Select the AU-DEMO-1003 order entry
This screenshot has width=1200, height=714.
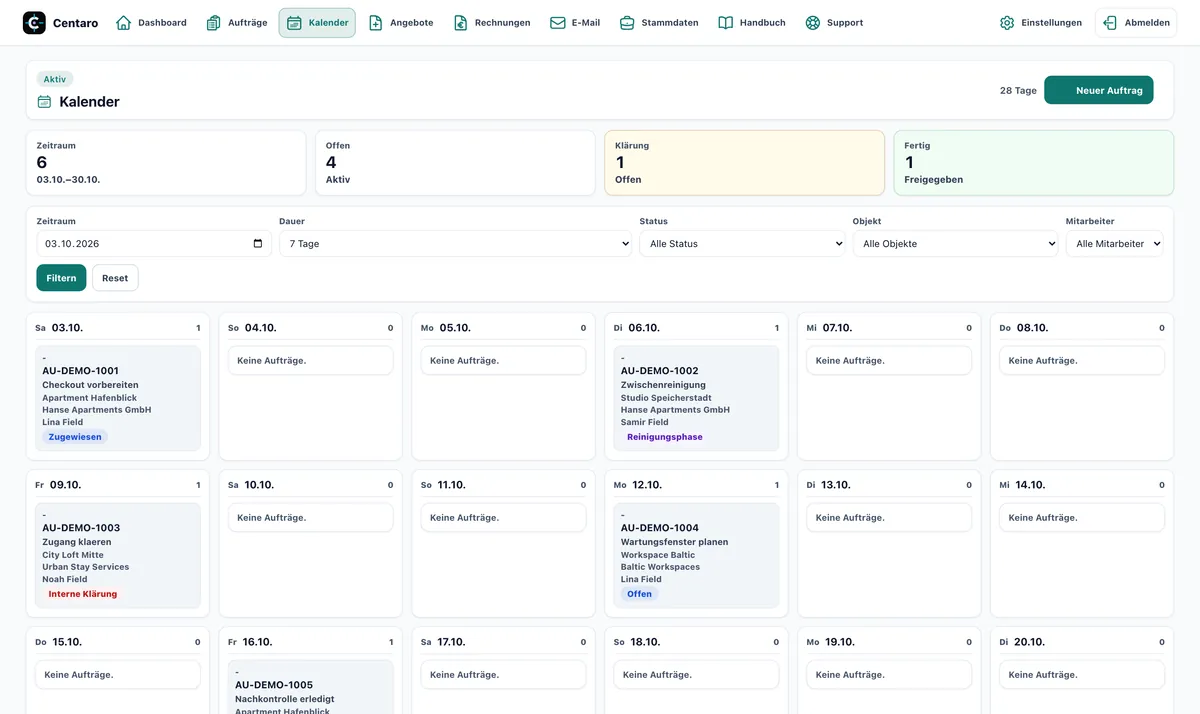point(118,555)
